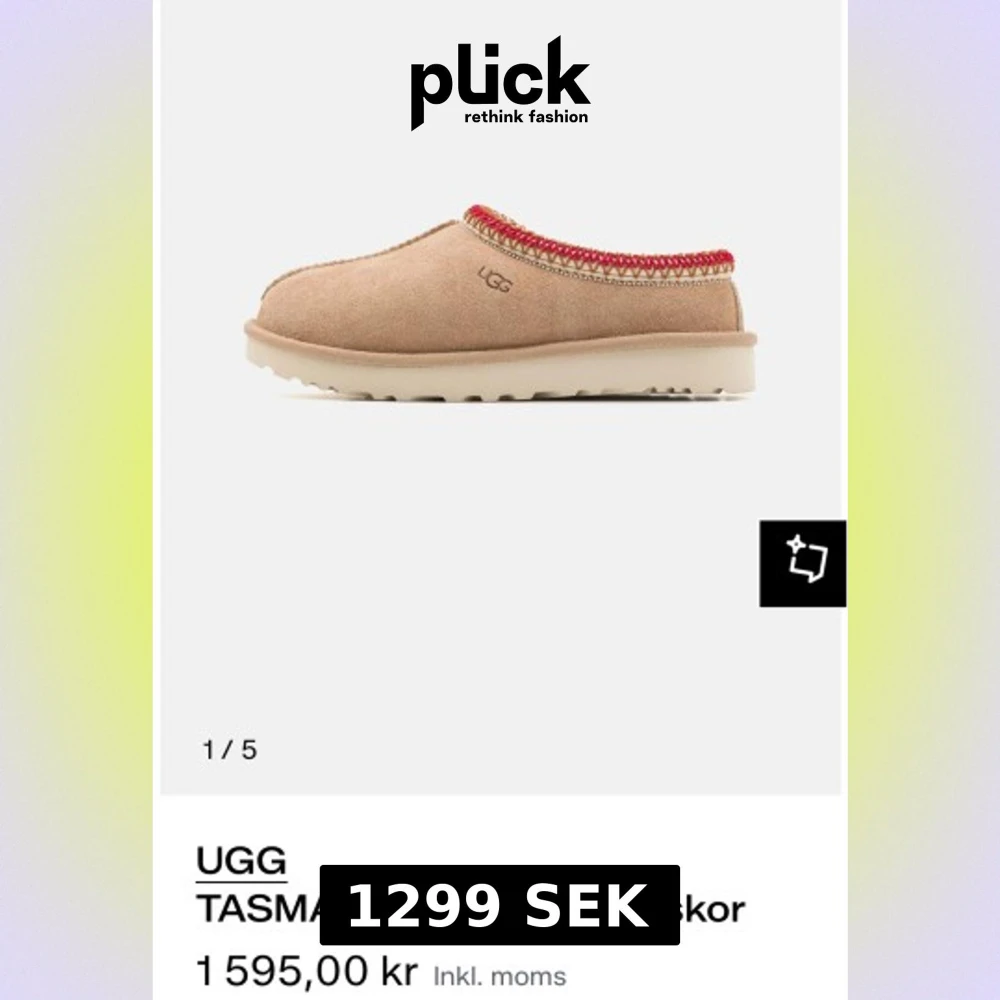Open the tan UGG slipper product photo

[x=501, y=302]
